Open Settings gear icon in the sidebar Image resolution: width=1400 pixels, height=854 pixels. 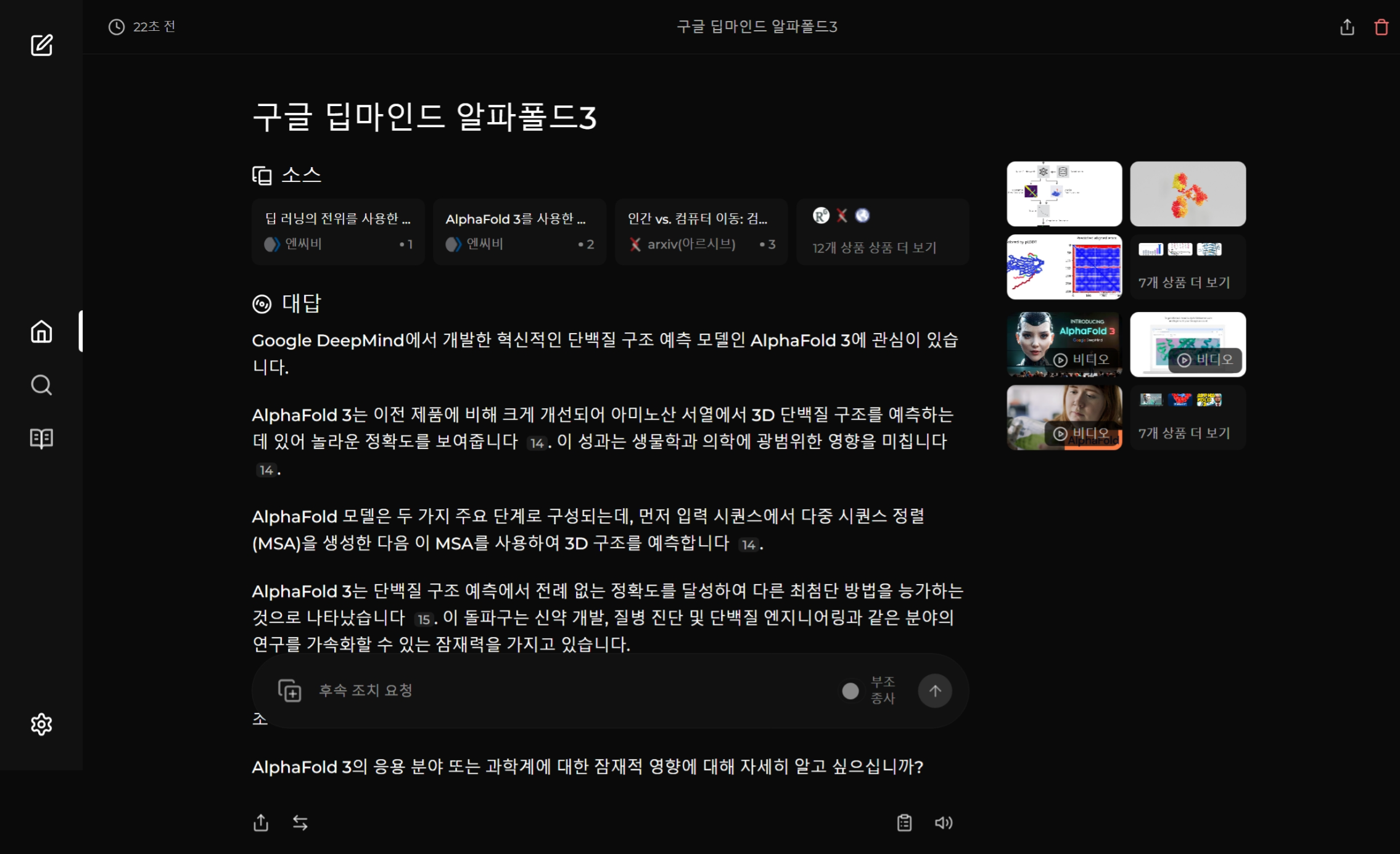41,724
